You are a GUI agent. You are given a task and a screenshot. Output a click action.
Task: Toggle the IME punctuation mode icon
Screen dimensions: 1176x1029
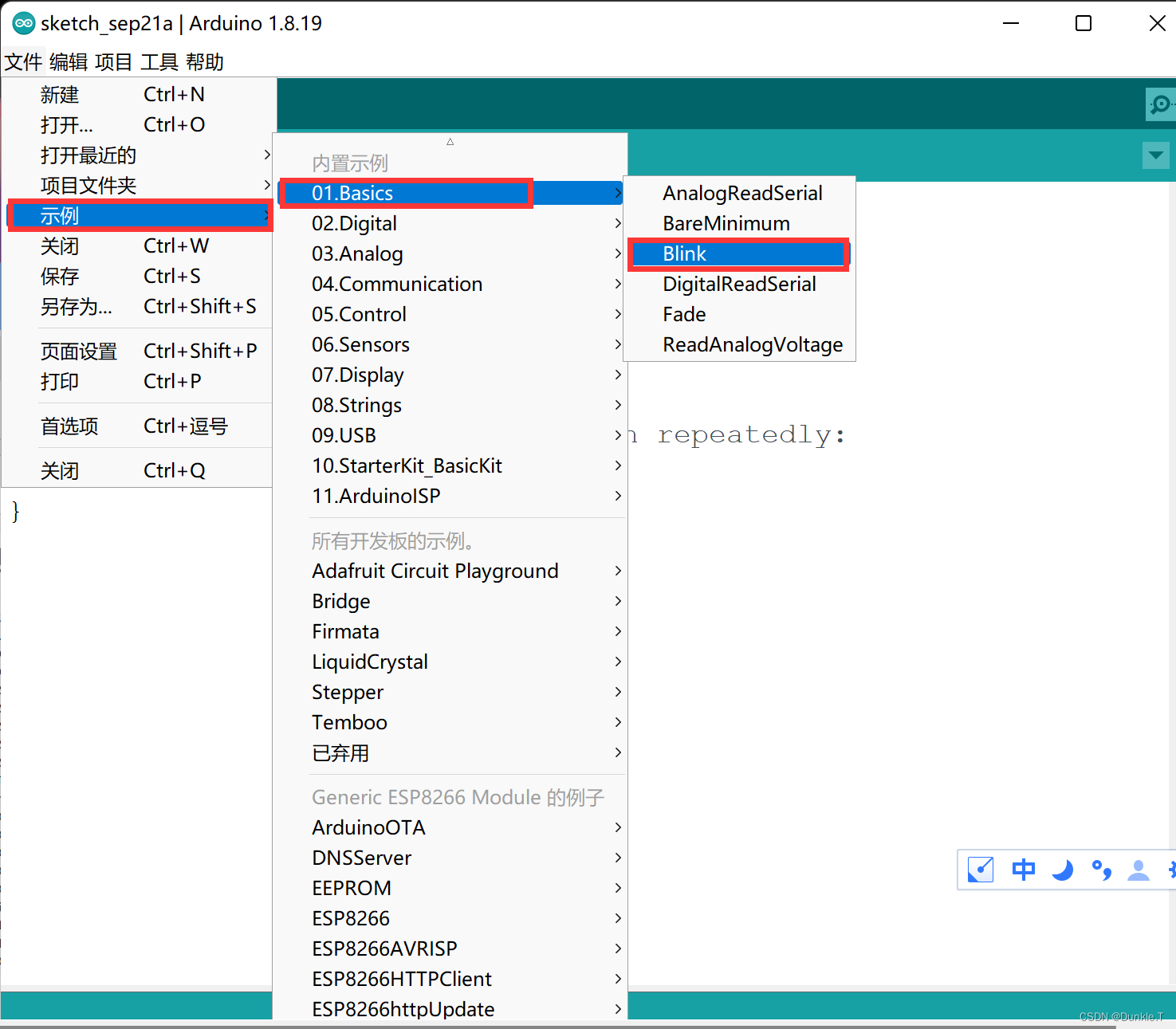[1101, 870]
